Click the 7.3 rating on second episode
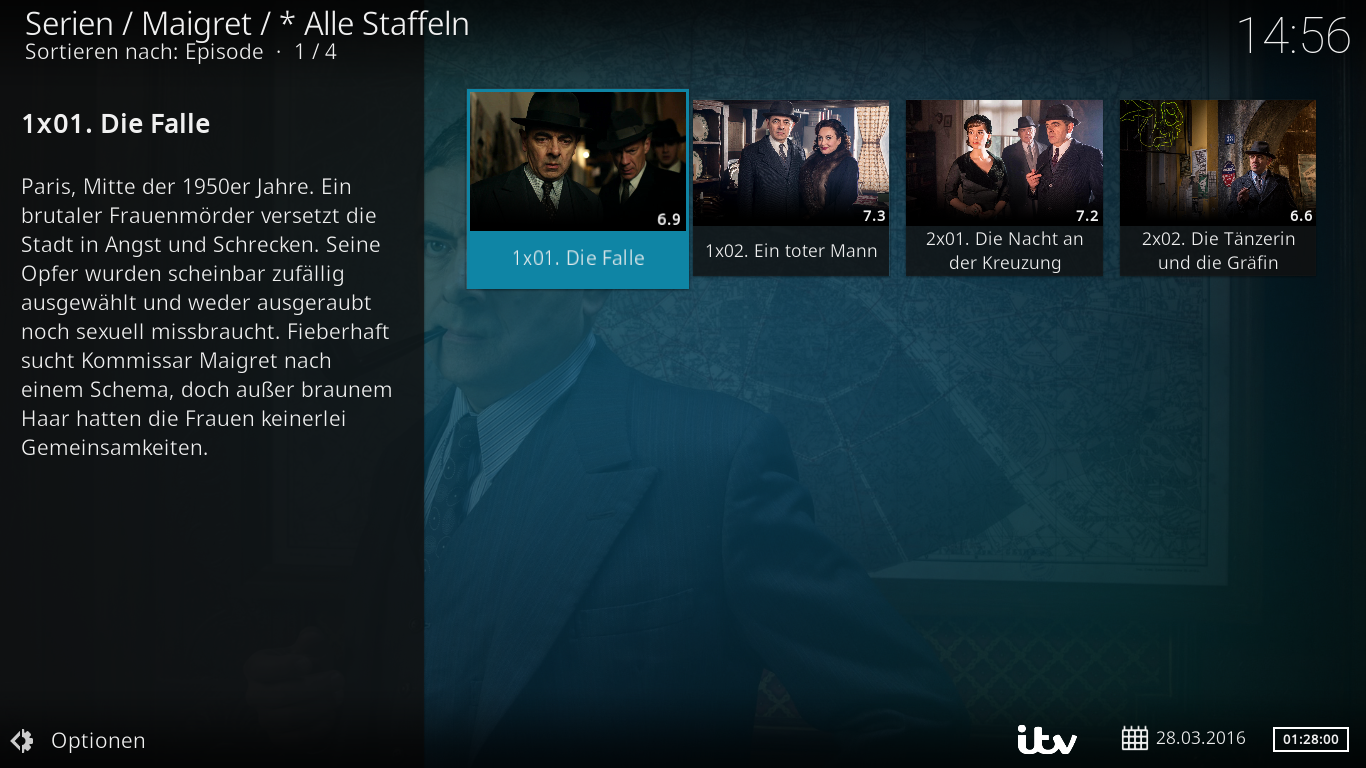The height and width of the screenshot is (768, 1366). pos(874,216)
